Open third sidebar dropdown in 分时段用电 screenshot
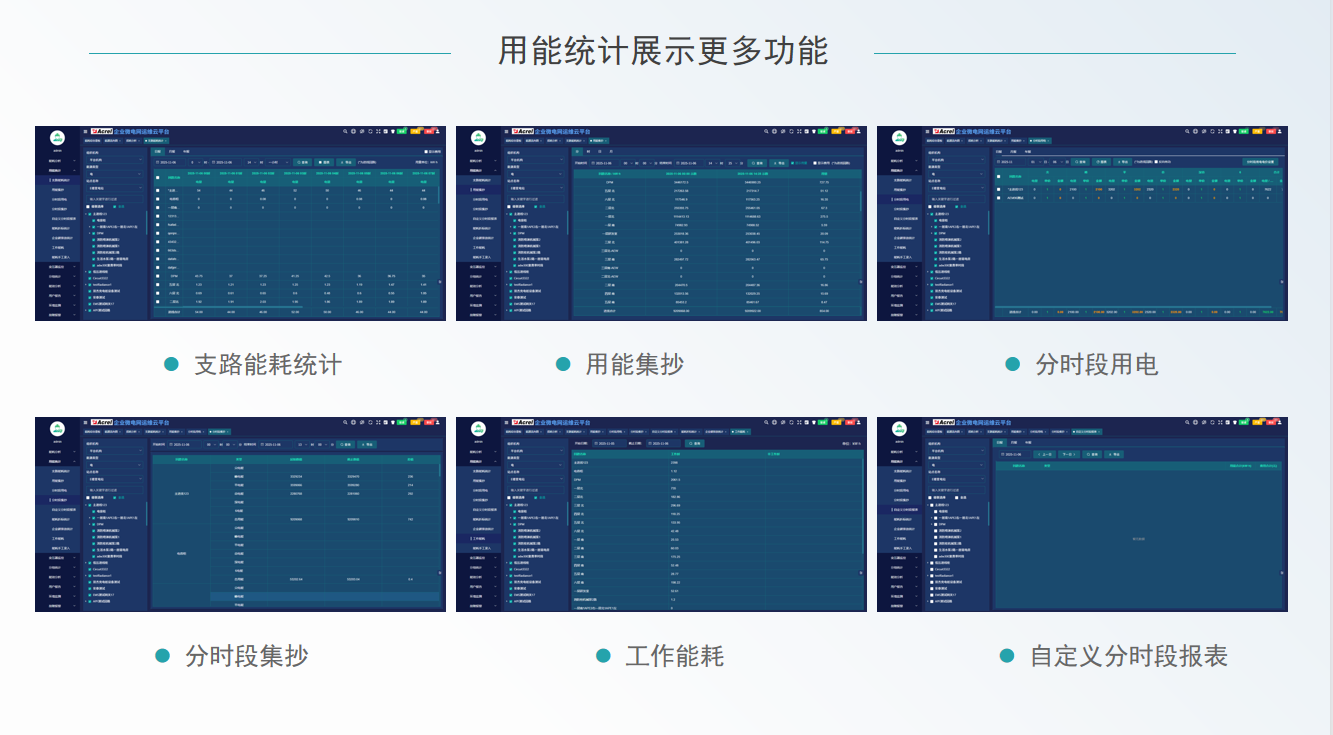The height and width of the screenshot is (735, 1333). [957, 186]
